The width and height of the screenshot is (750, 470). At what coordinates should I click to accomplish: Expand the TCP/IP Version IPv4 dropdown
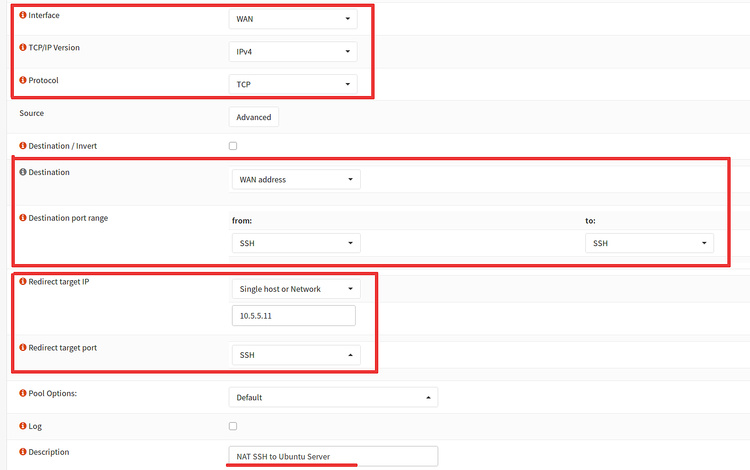tap(293, 51)
